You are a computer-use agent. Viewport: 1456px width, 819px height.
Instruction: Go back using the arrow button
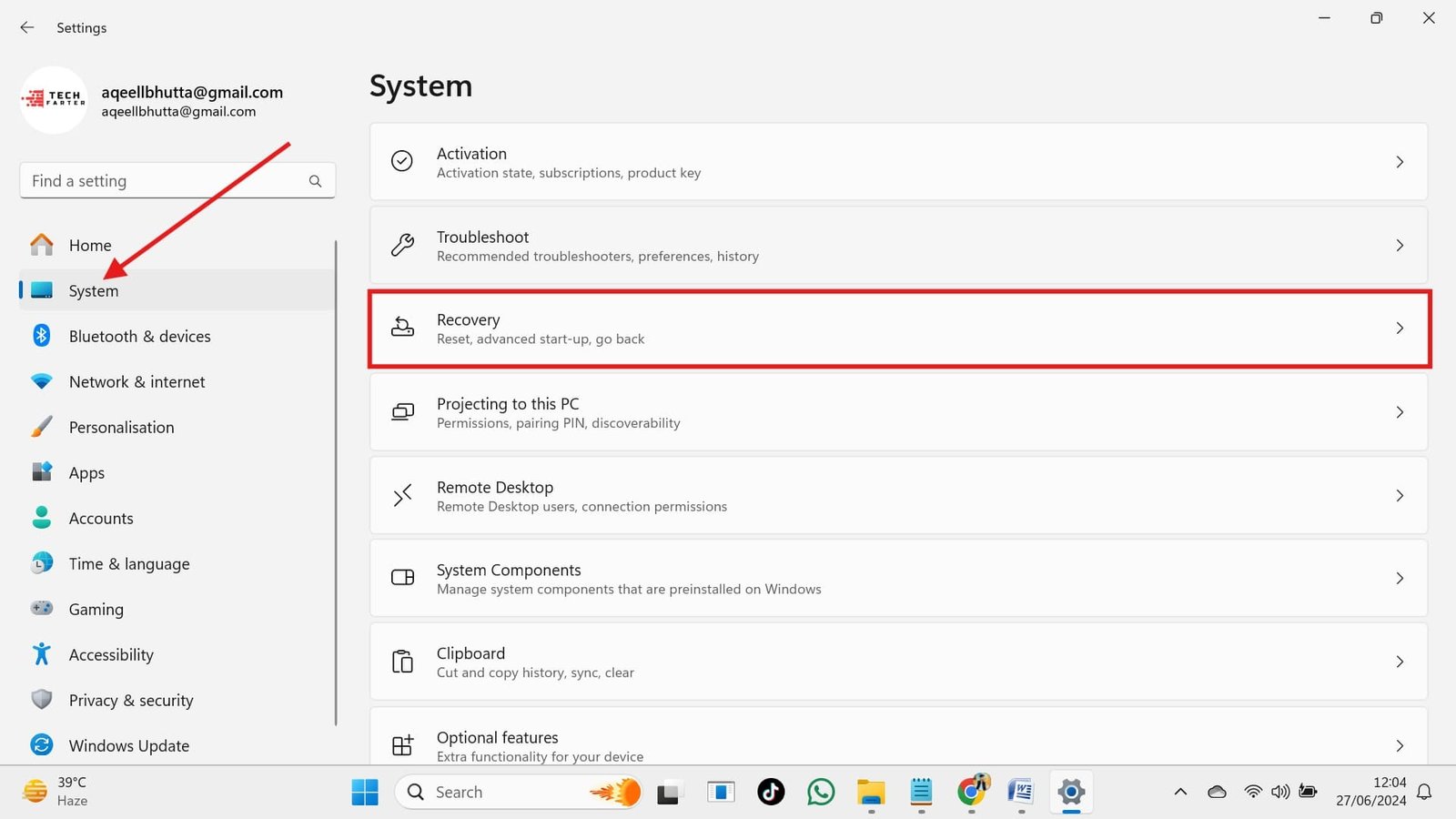26,27
